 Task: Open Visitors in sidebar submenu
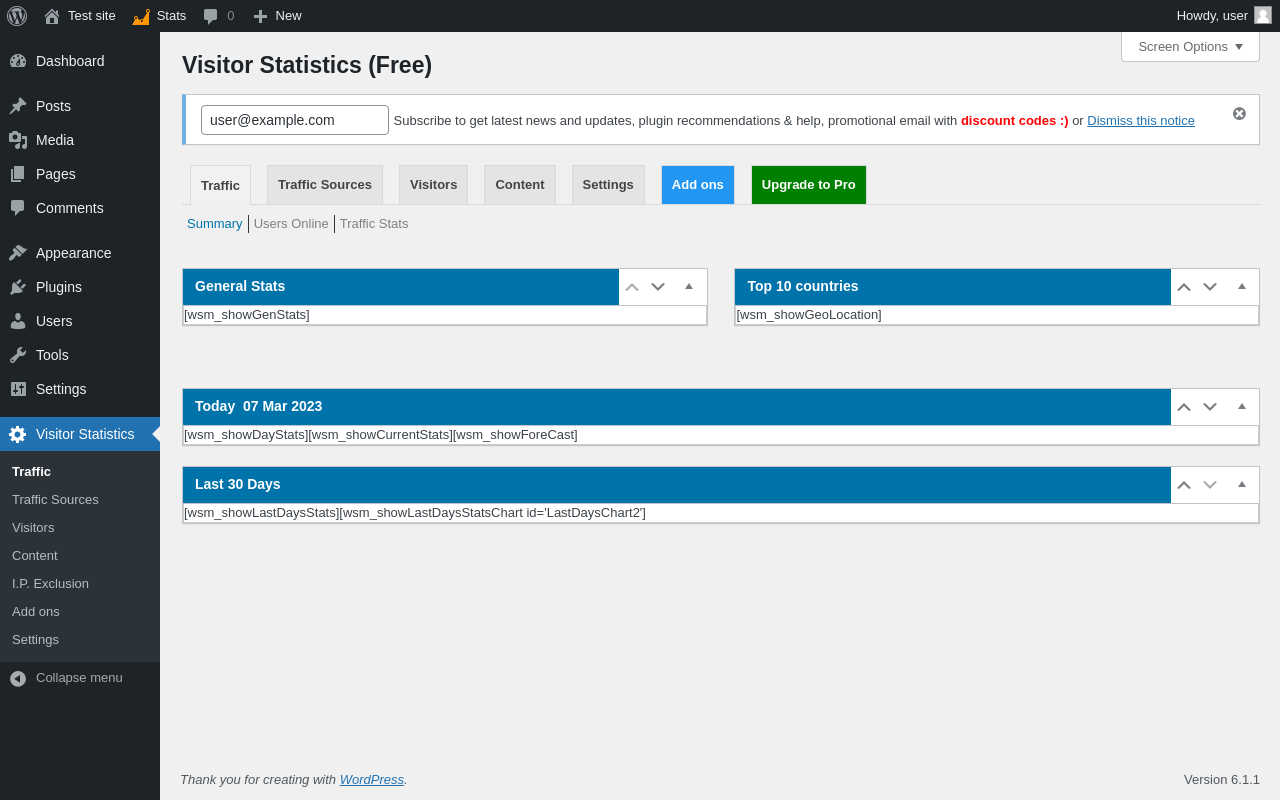point(33,528)
